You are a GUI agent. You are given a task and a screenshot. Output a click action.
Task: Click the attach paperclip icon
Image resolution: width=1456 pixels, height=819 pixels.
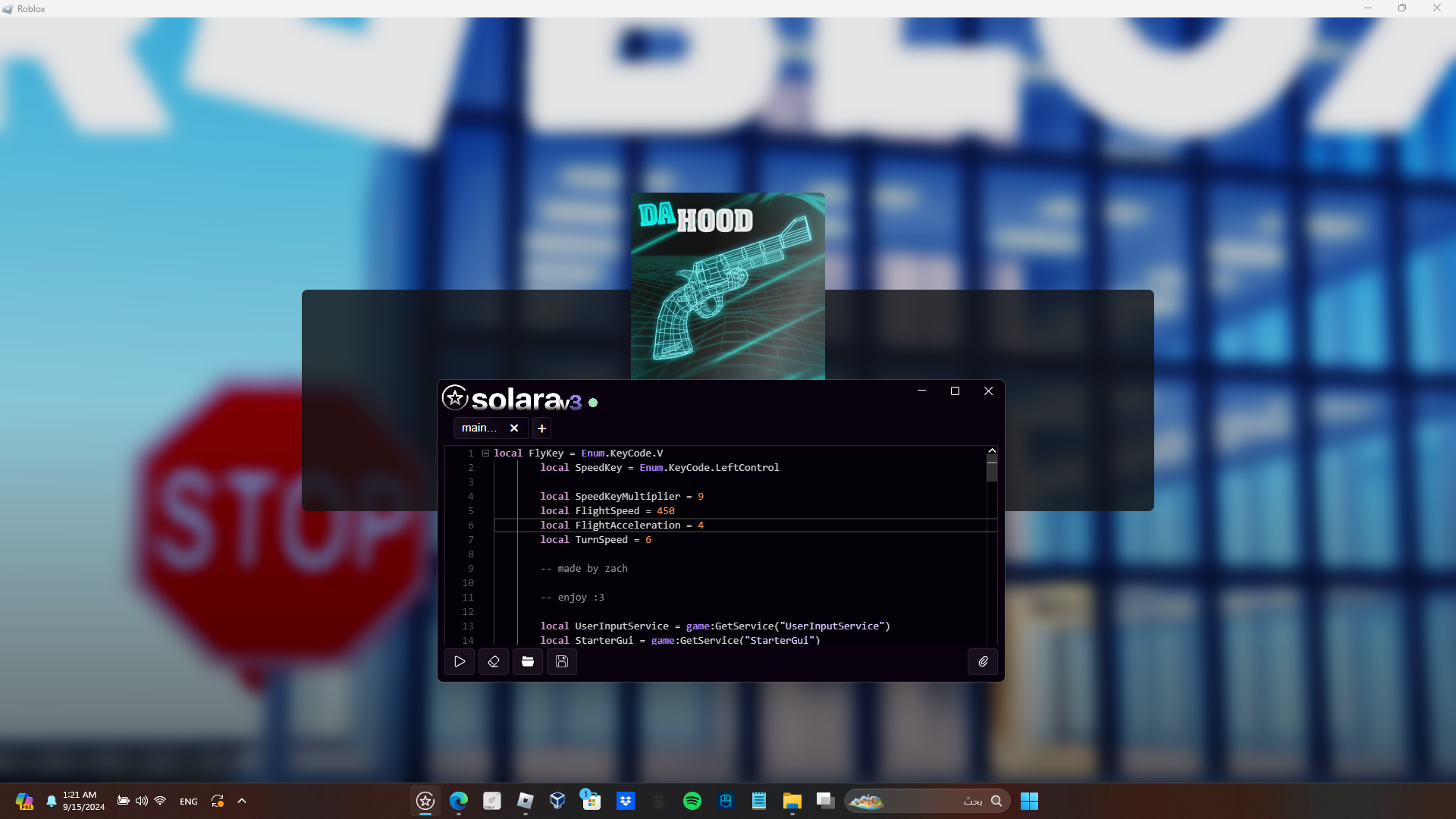tap(983, 661)
